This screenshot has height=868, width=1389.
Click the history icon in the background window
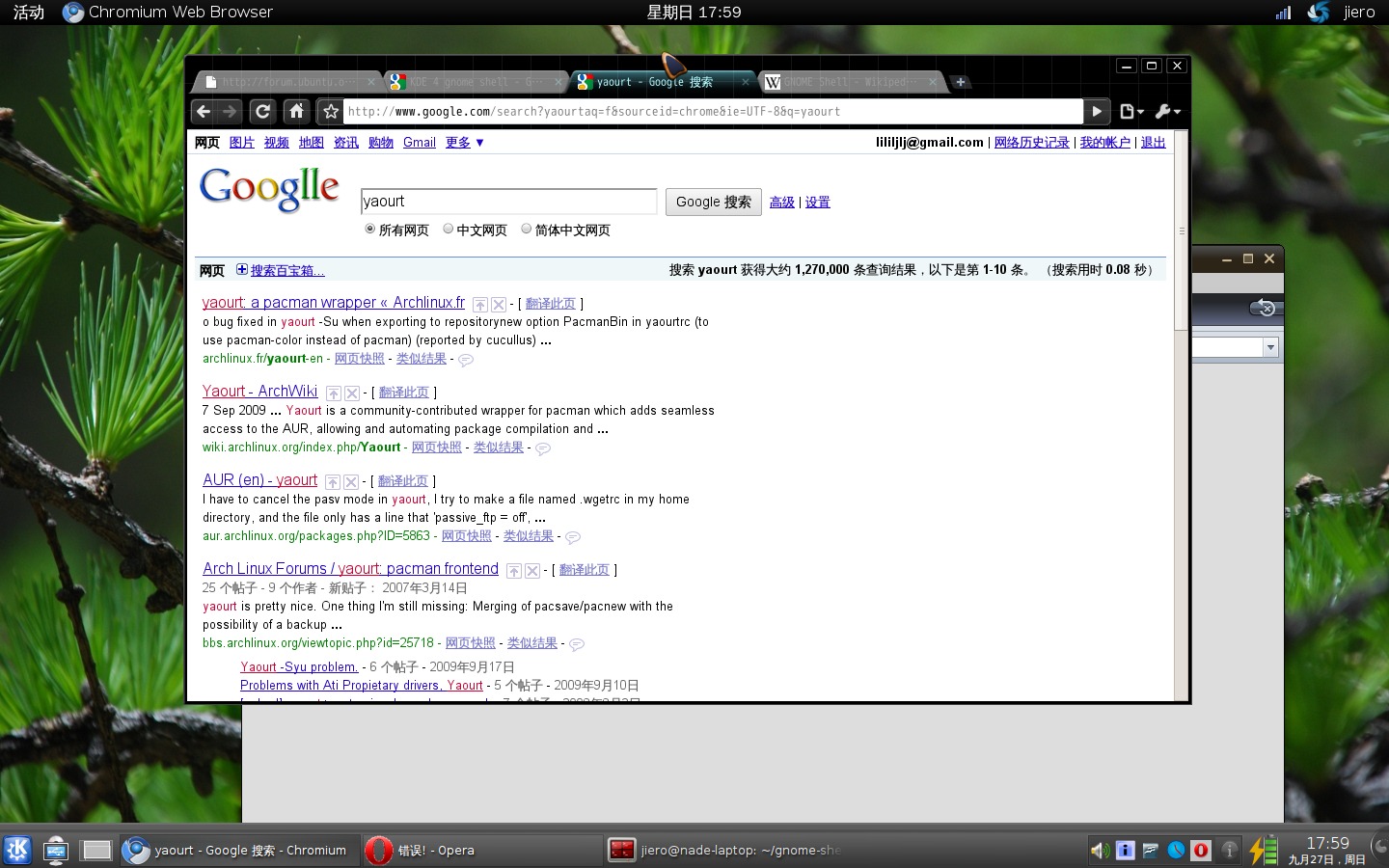1265,308
